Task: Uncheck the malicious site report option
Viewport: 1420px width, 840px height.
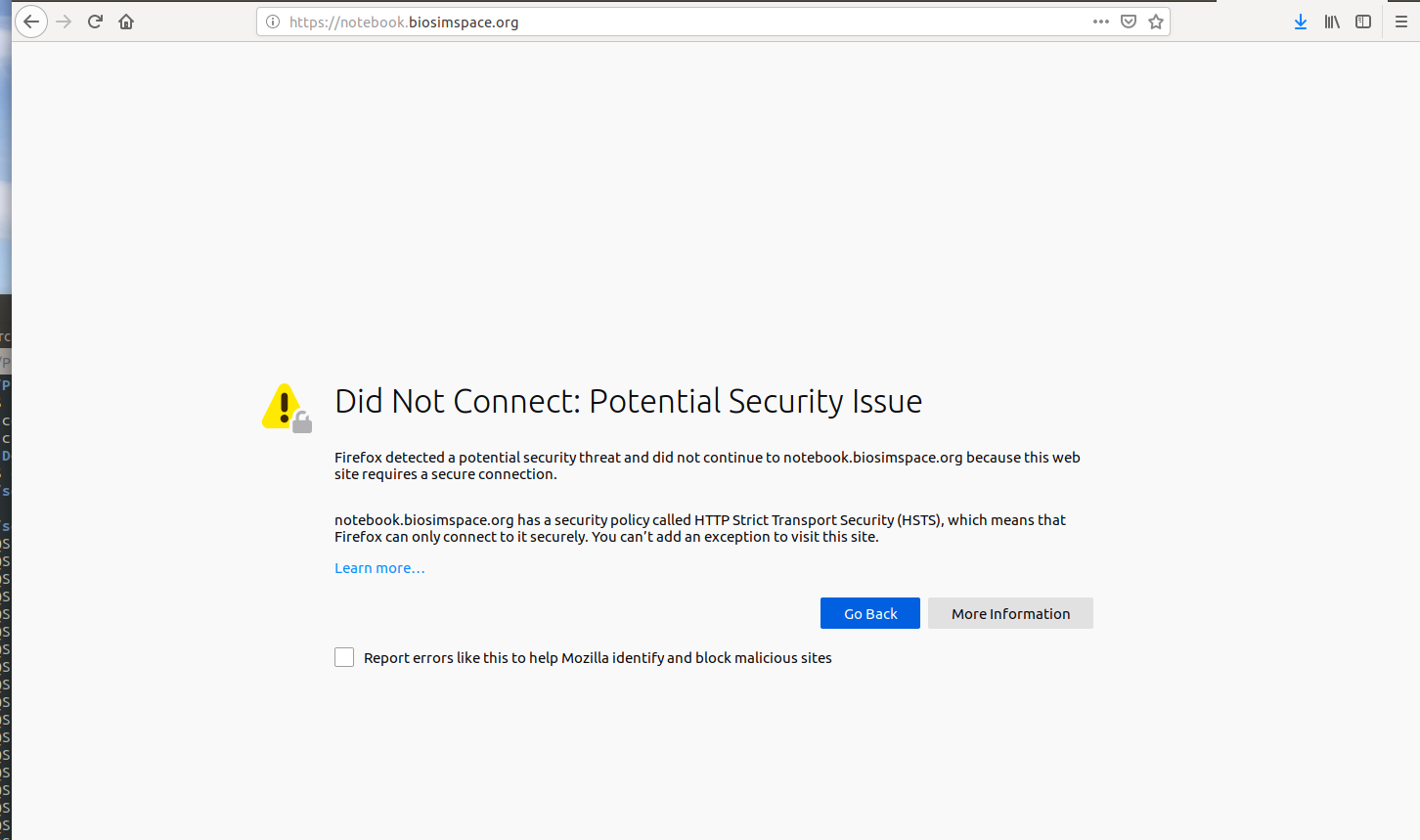Action: pyautogui.click(x=344, y=657)
